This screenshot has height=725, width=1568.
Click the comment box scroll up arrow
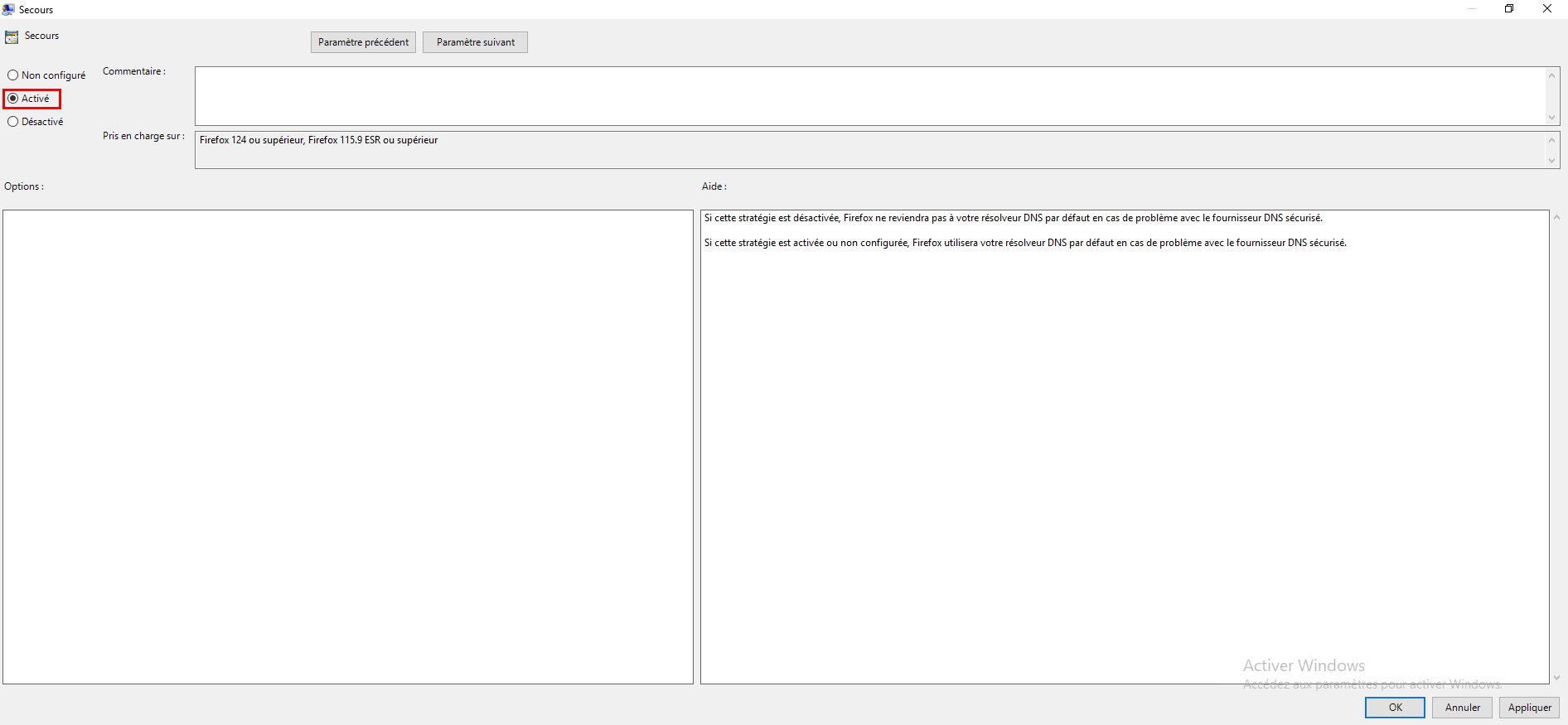(1552, 75)
